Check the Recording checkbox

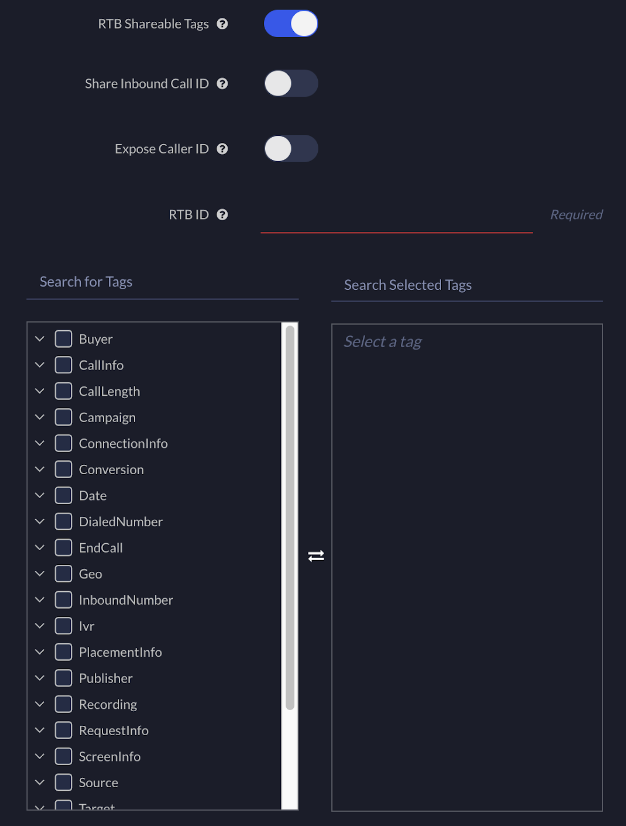[62, 704]
